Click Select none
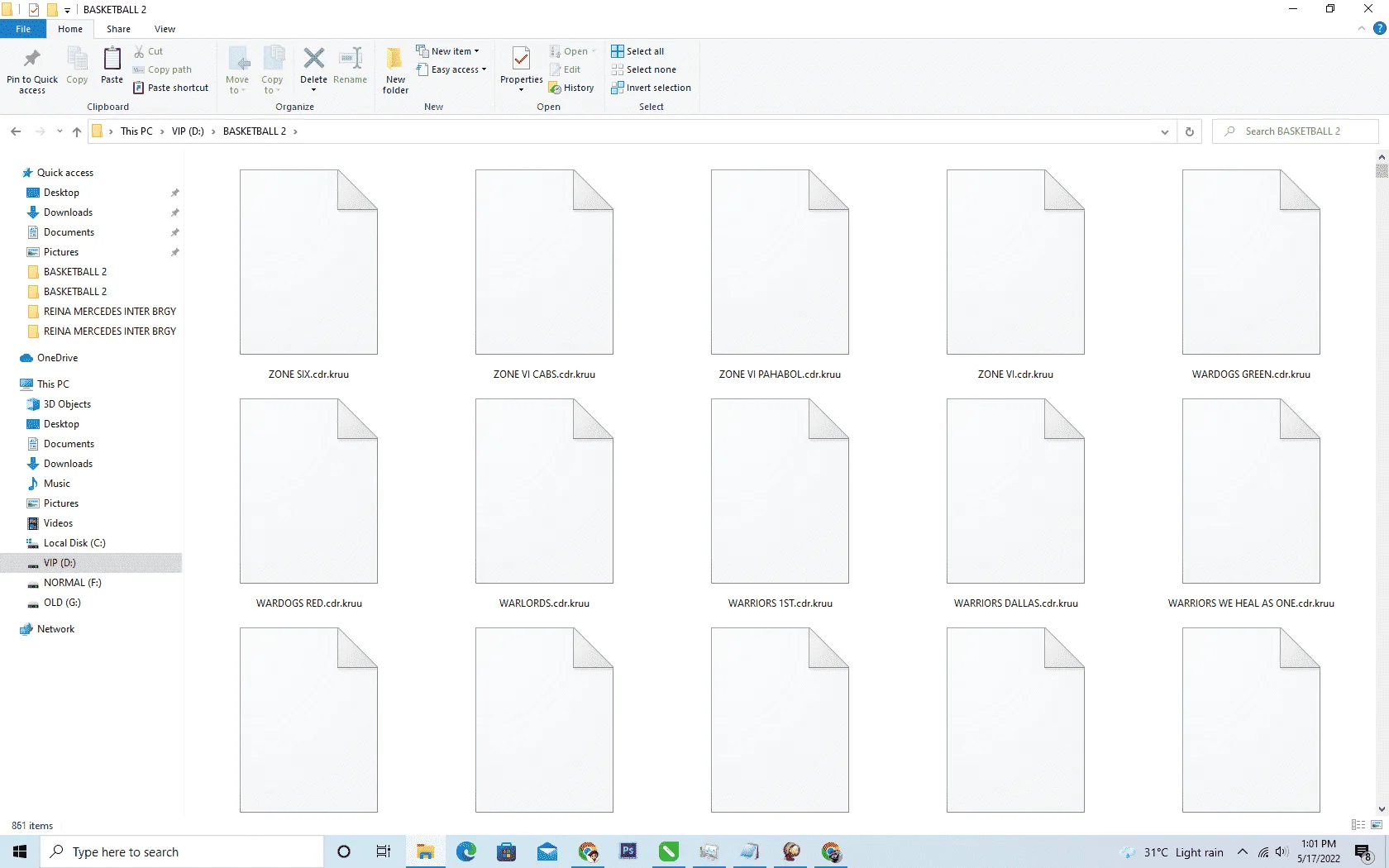 tap(643, 69)
